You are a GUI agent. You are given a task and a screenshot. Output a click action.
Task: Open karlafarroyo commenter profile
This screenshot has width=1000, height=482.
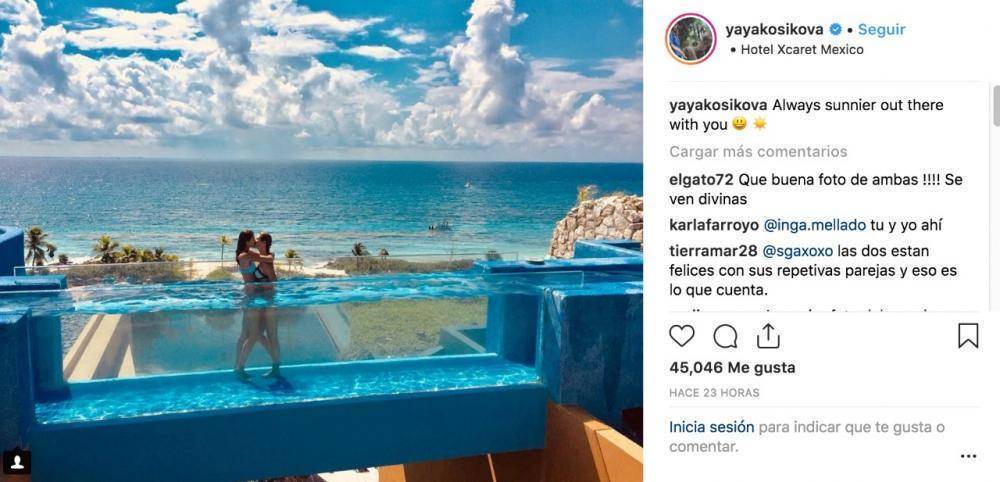[714, 225]
